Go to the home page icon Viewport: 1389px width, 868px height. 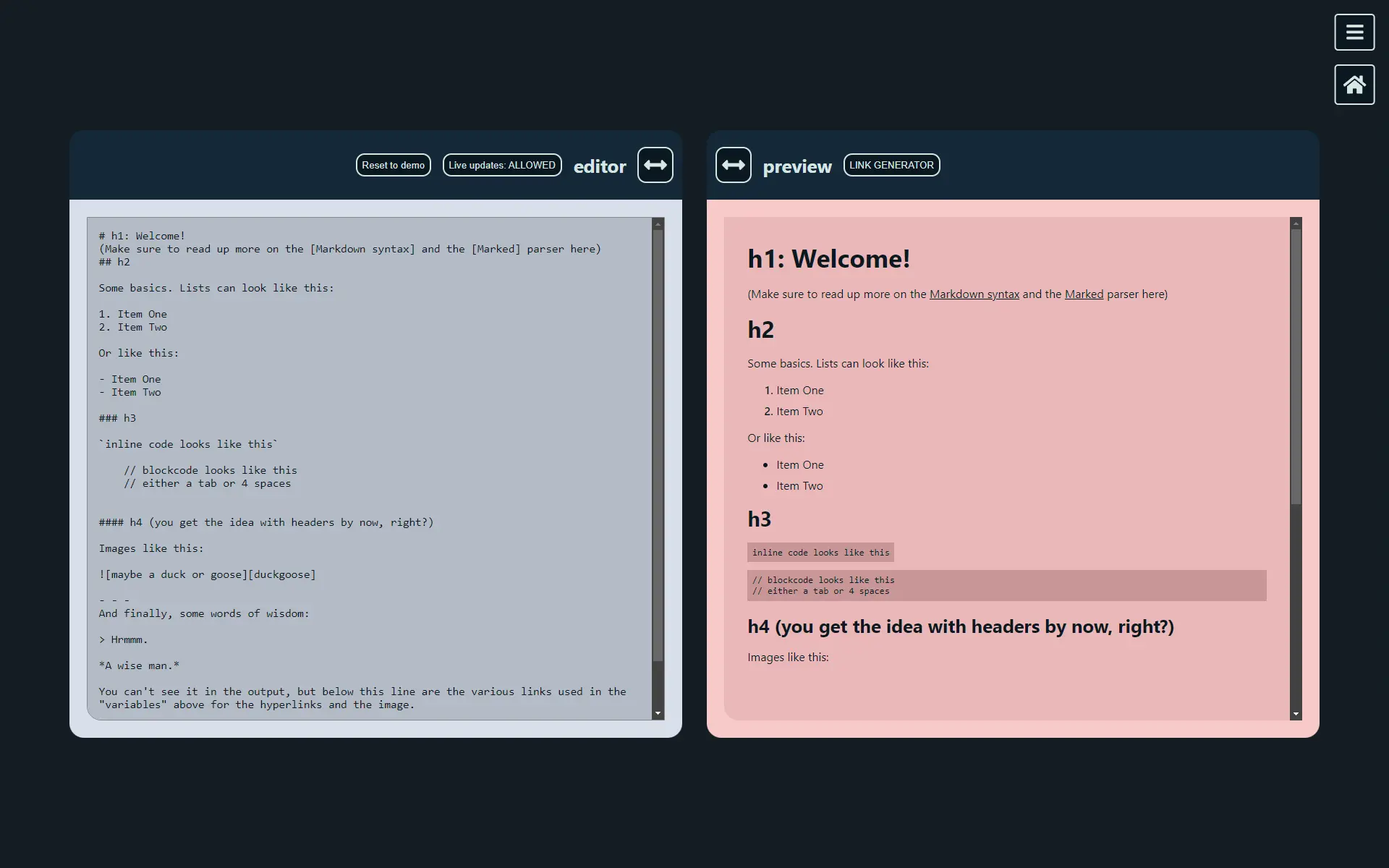click(1354, 85)
